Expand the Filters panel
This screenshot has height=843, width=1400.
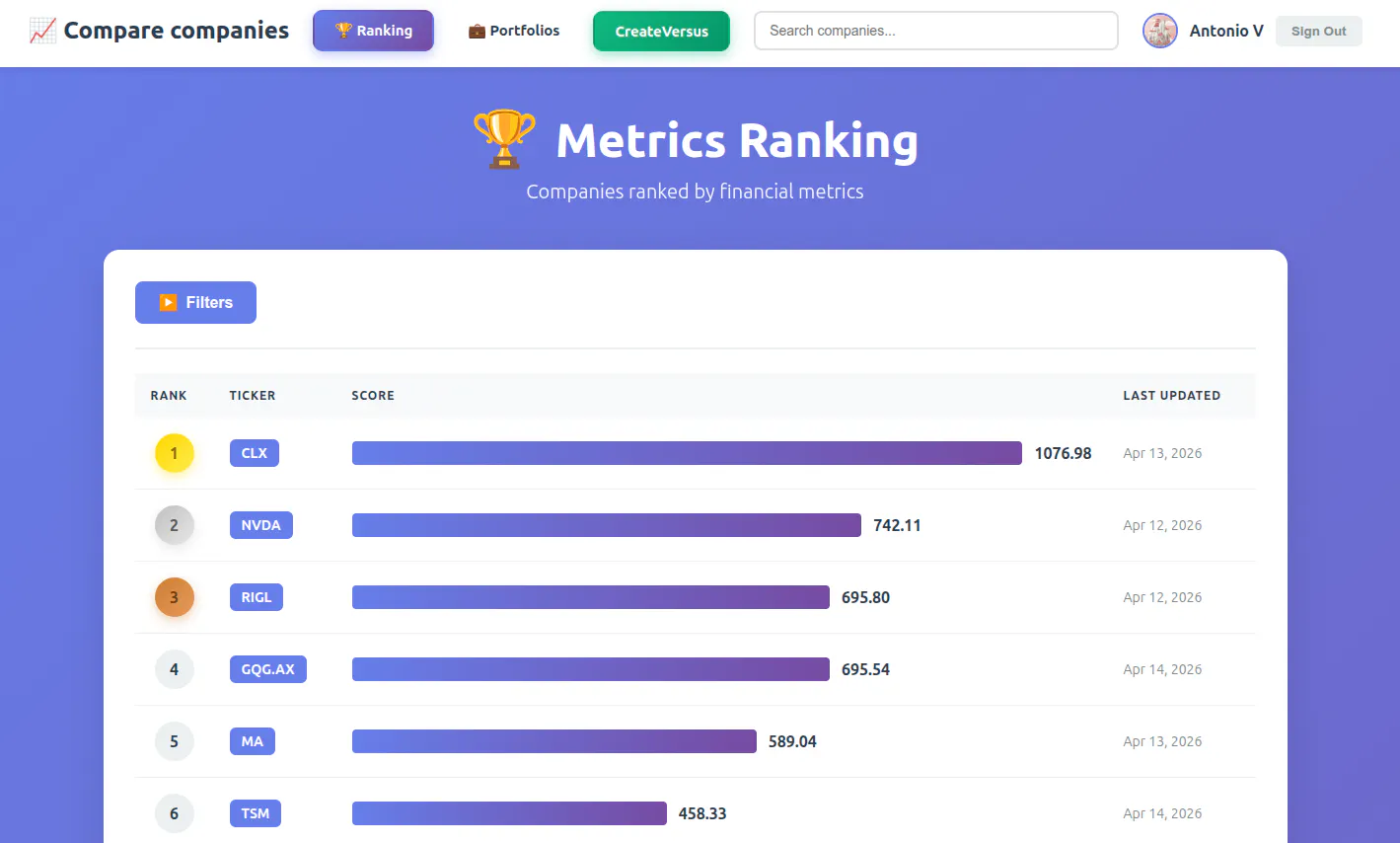[195, 302]
